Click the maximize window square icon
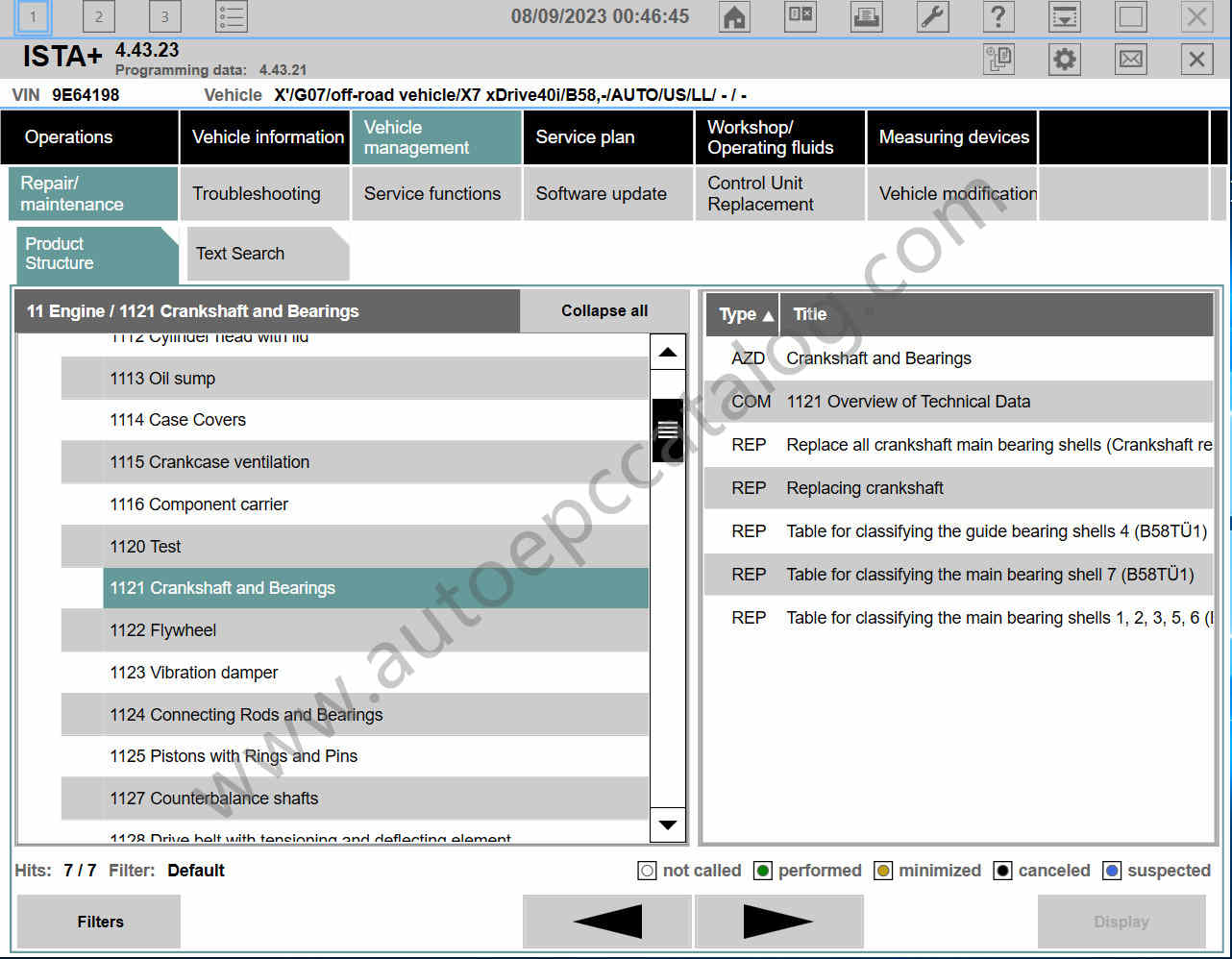The image size is (1232, 959). (x=1131, y=16)
